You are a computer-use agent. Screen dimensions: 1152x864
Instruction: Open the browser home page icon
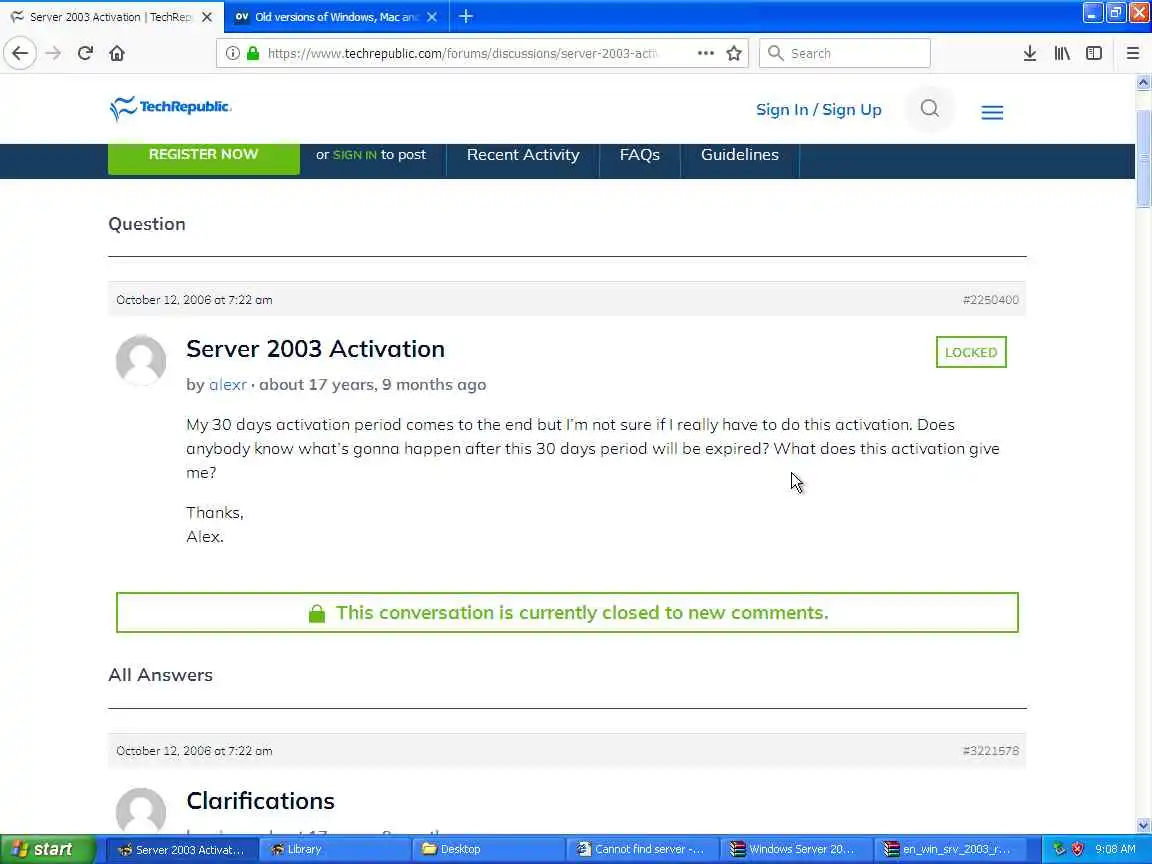(117, 53)
